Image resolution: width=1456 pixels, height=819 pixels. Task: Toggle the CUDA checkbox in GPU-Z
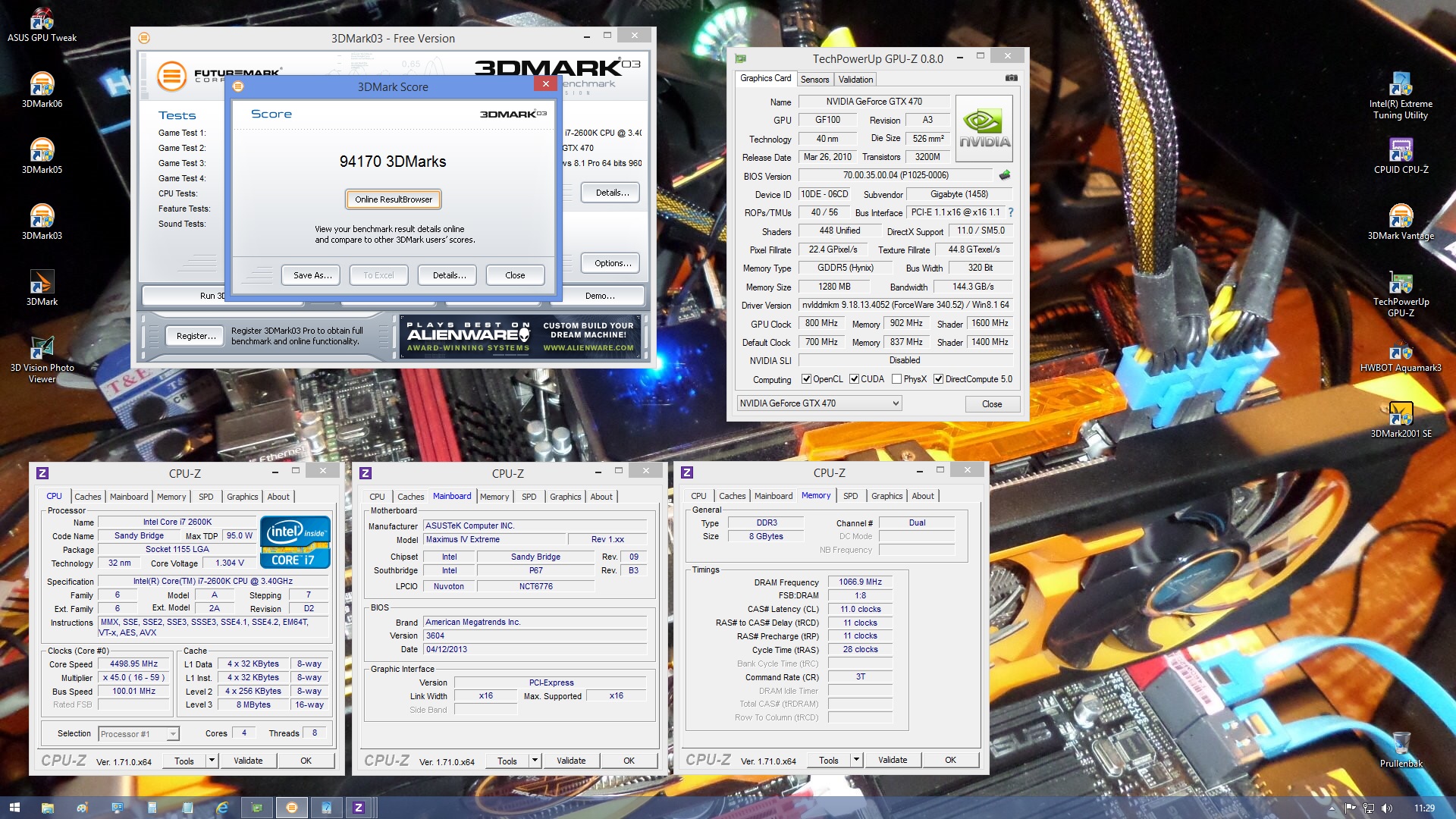[854, 379]
